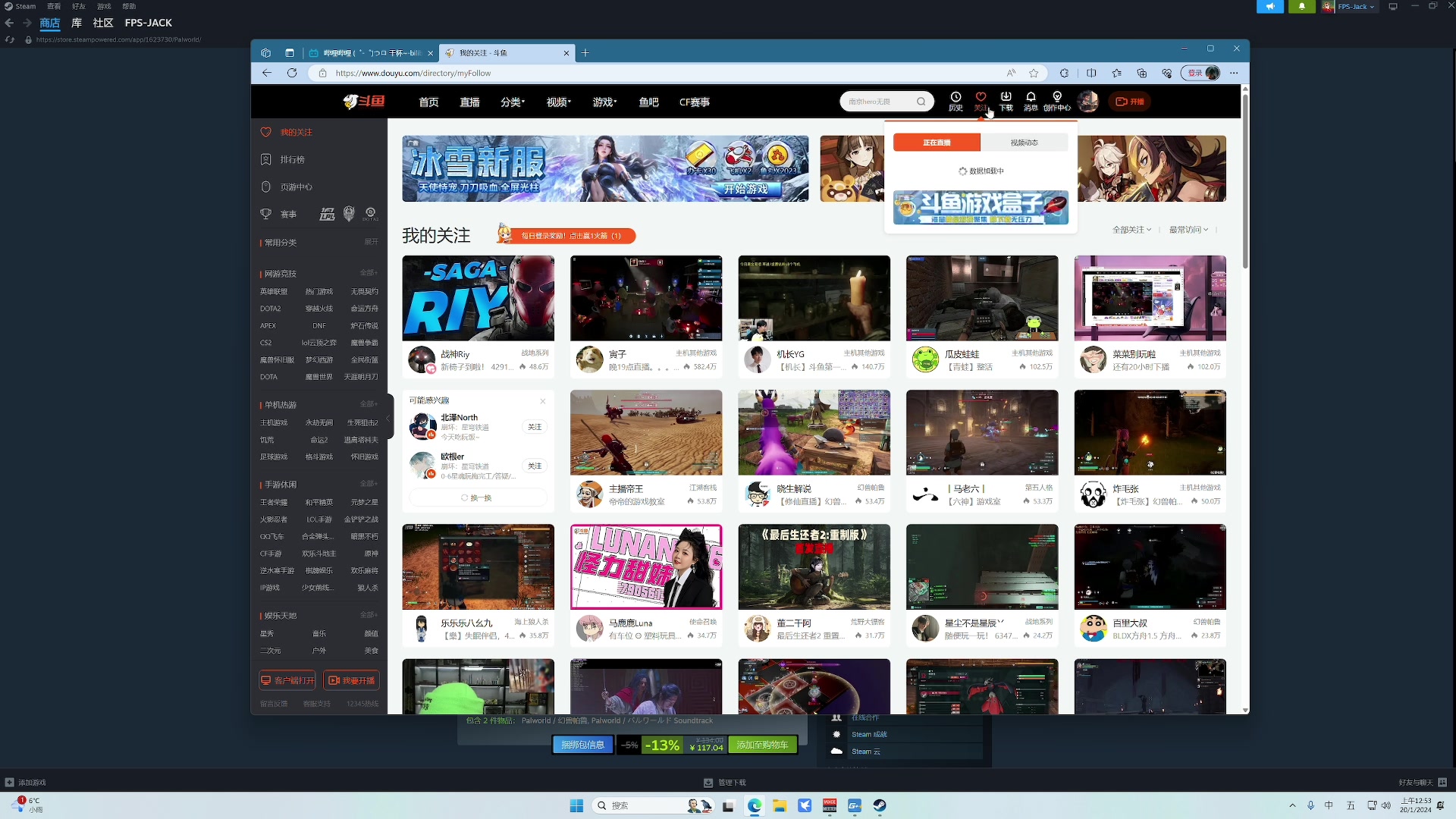Open the browser split screen icon
The width and height of the screenshot is (1456, 819).
1091,73
